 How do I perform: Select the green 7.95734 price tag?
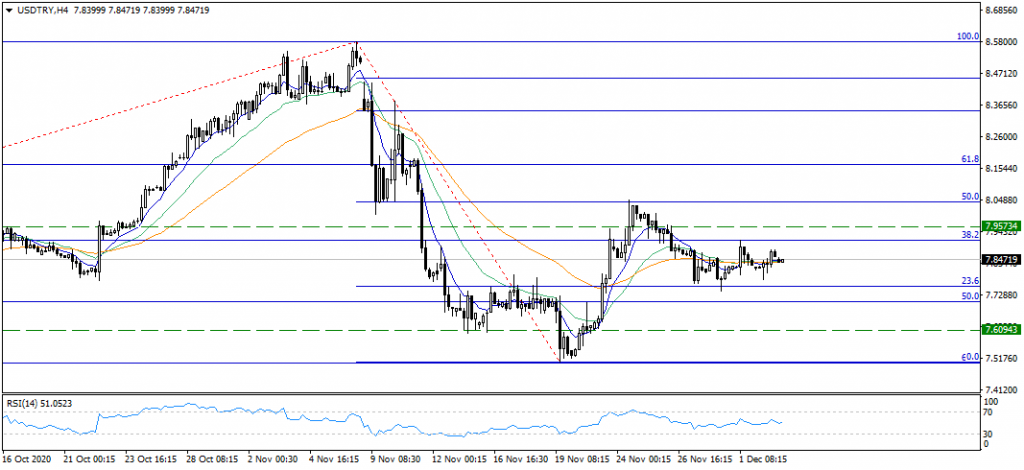click(x=1001, y=226)
